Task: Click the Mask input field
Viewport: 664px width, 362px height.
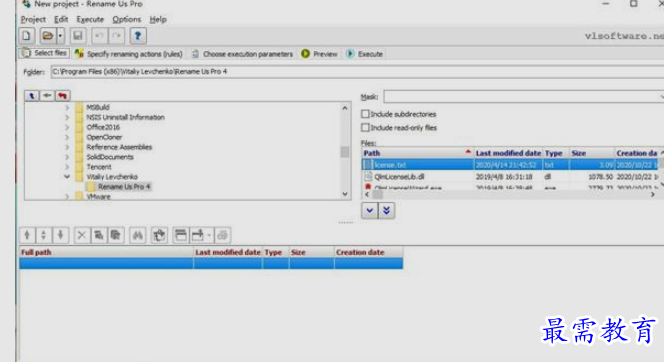Action: click(x=523, y=97)
